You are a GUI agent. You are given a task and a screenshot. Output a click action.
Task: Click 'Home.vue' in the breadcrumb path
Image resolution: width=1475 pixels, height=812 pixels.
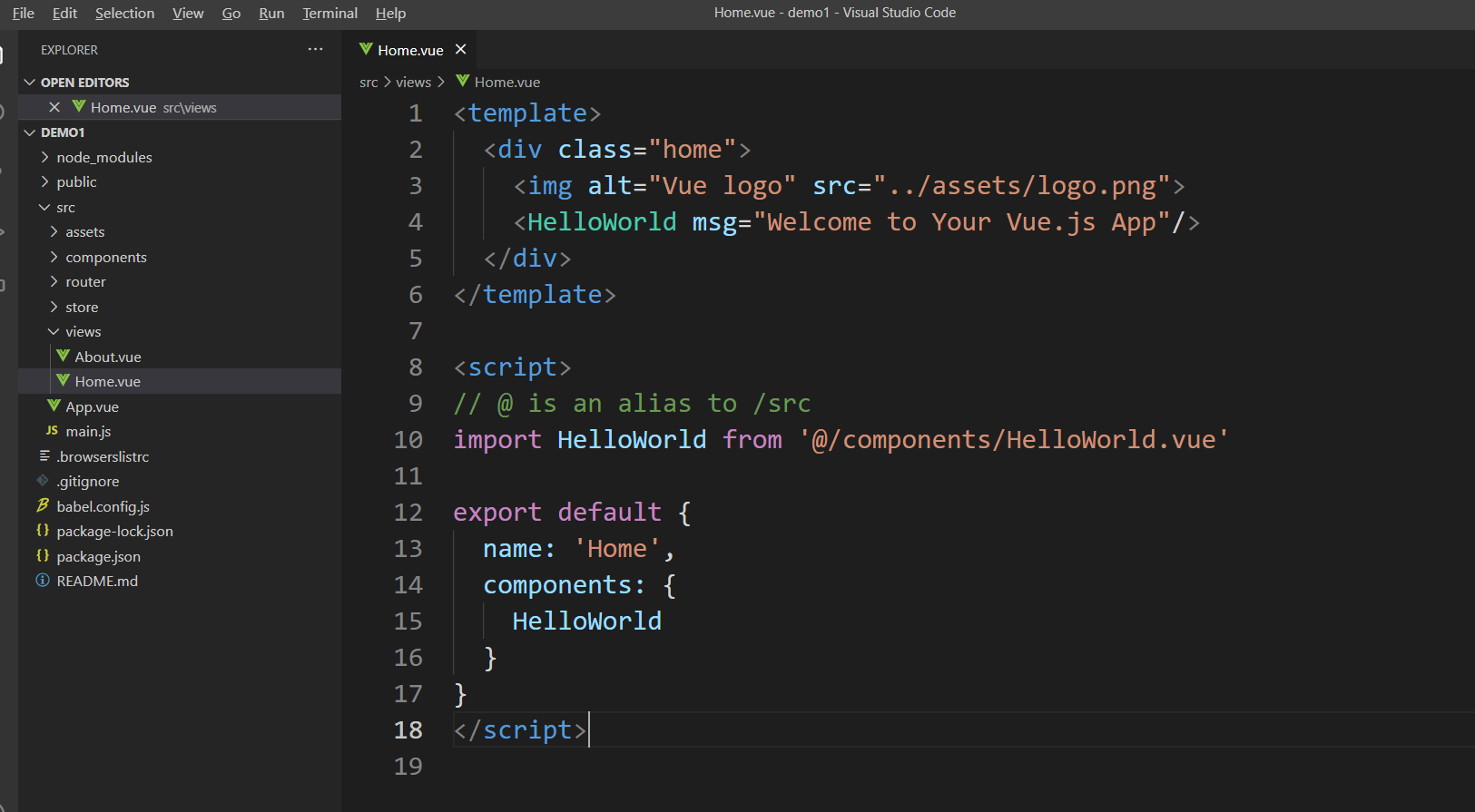(x=506, y=83)
